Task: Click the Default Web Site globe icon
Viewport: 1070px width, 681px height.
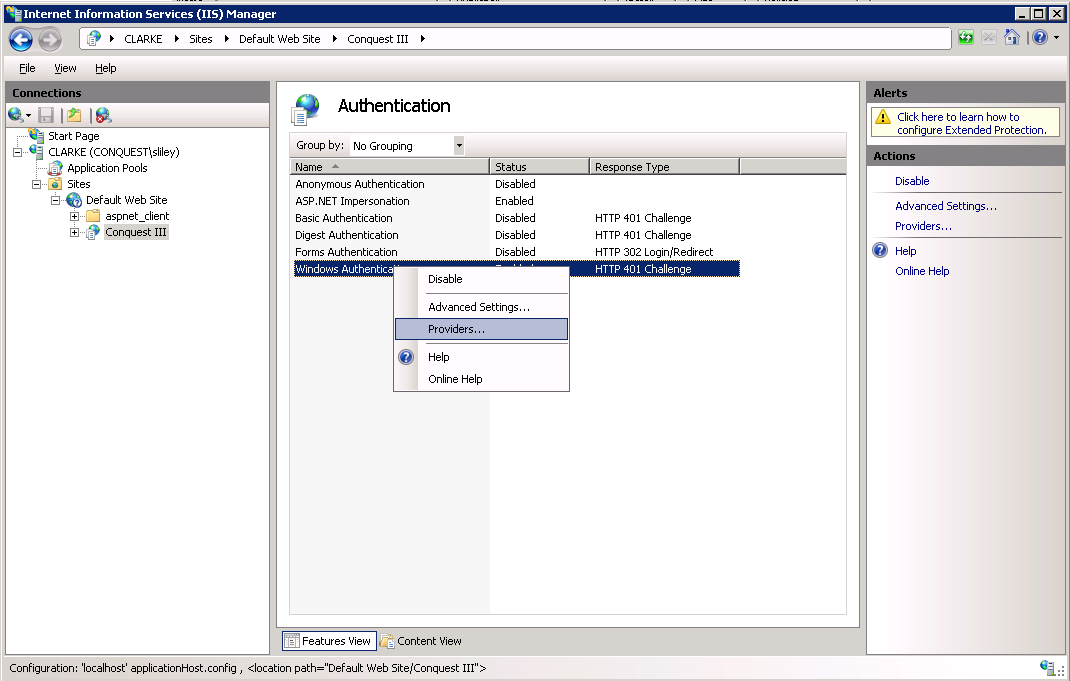Action: pyautogui.click(x=74, y=200)
